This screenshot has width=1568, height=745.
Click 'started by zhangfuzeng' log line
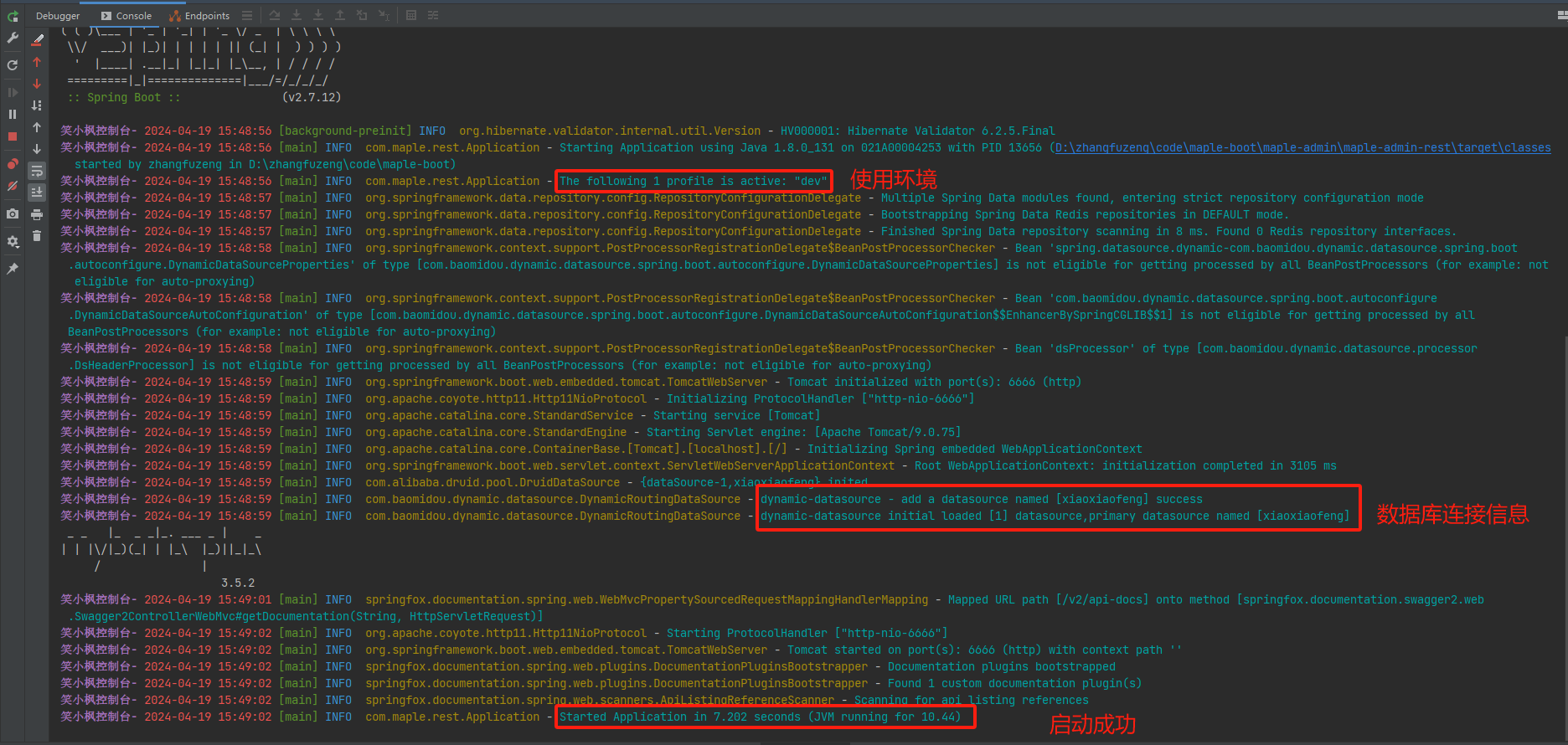[265, 165]
